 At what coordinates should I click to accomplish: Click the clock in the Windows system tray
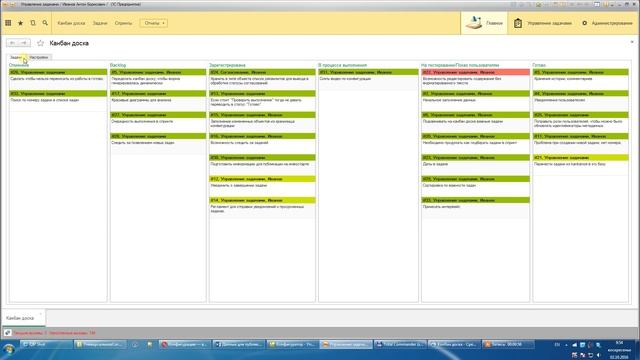[x=619, y=349]
